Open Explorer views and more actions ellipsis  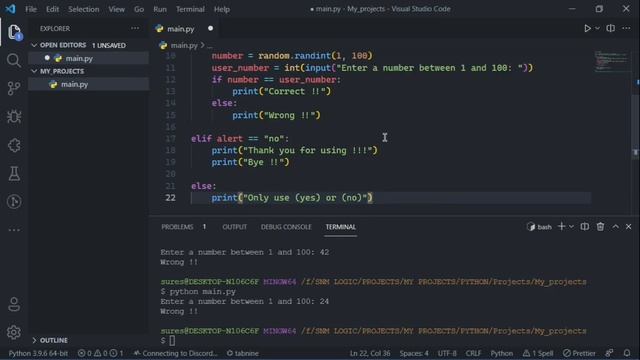click(135, 29)
